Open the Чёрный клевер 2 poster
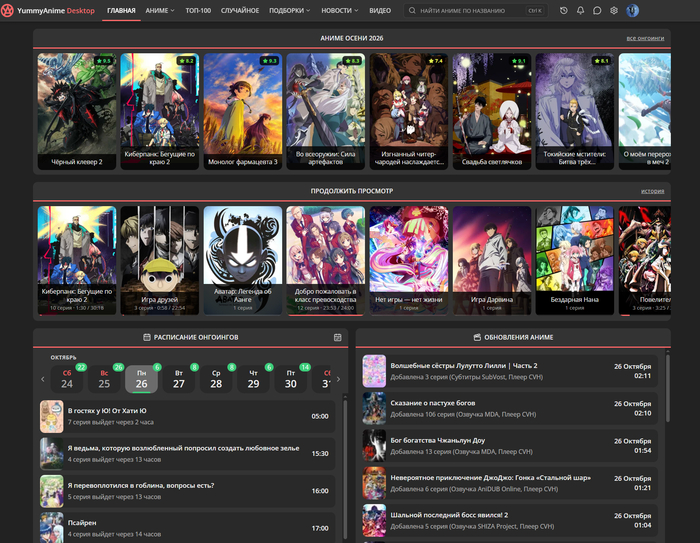Viewport: 700px width, 543px height. [77, 111]
